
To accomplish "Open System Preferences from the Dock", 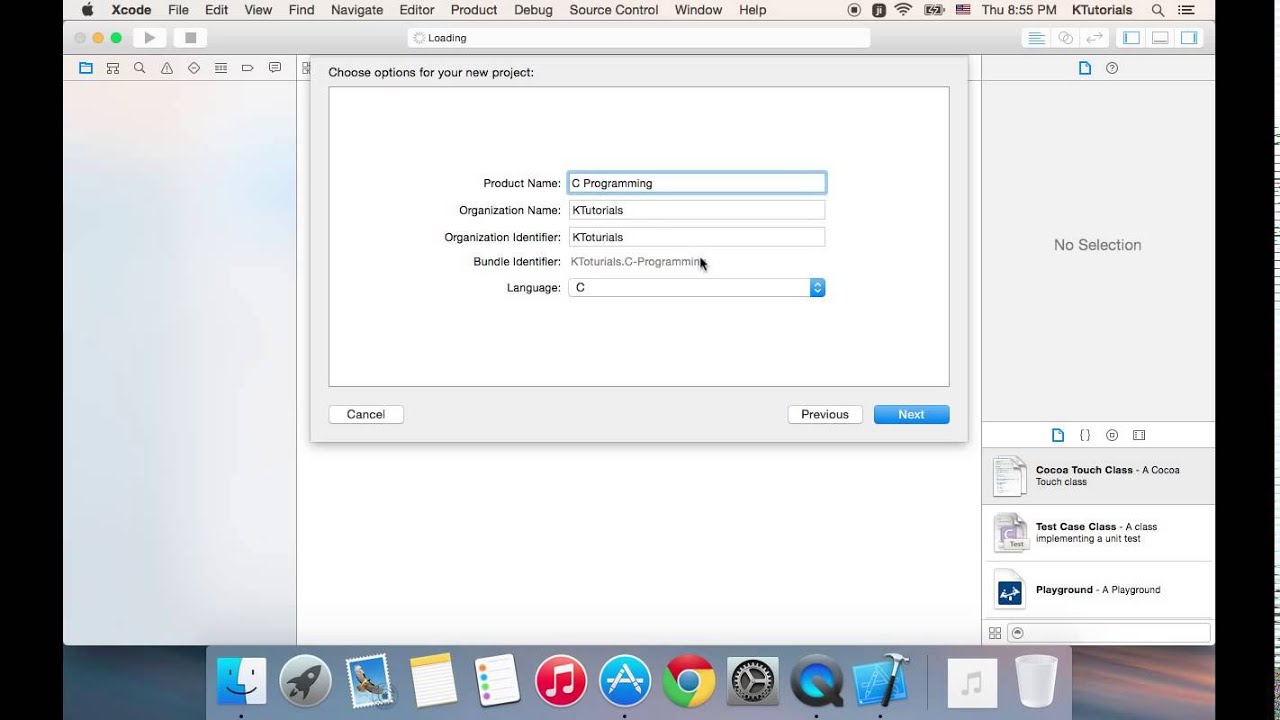I will [x=753, y=681].
